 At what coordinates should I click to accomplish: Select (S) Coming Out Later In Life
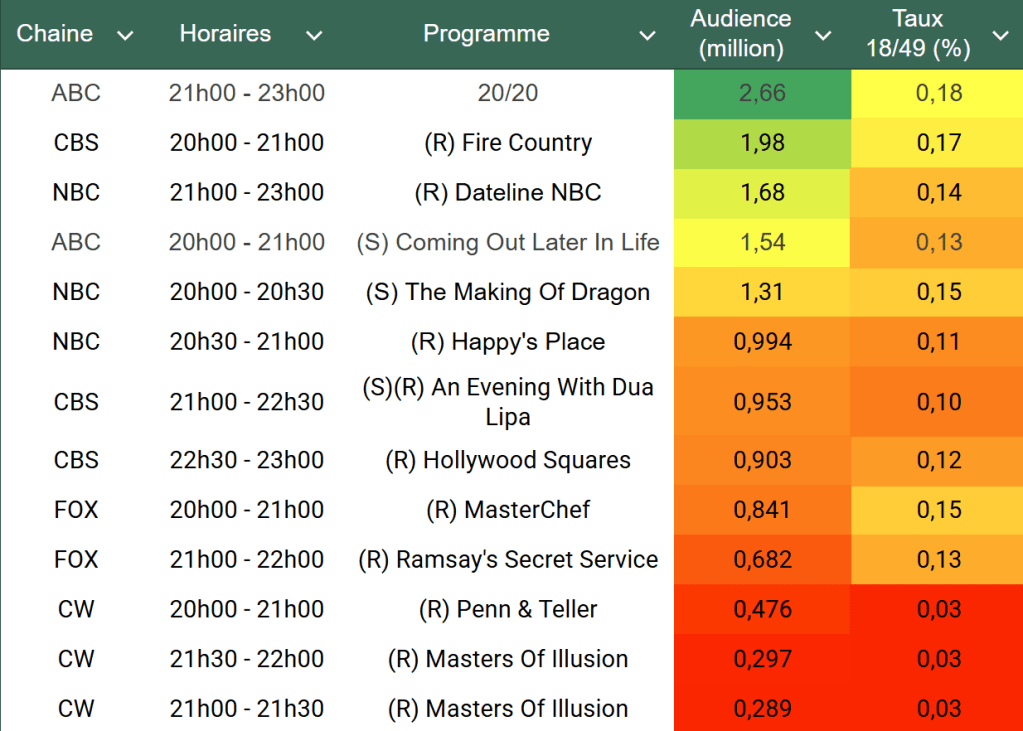pyautogui.click(x=508, y=242)
